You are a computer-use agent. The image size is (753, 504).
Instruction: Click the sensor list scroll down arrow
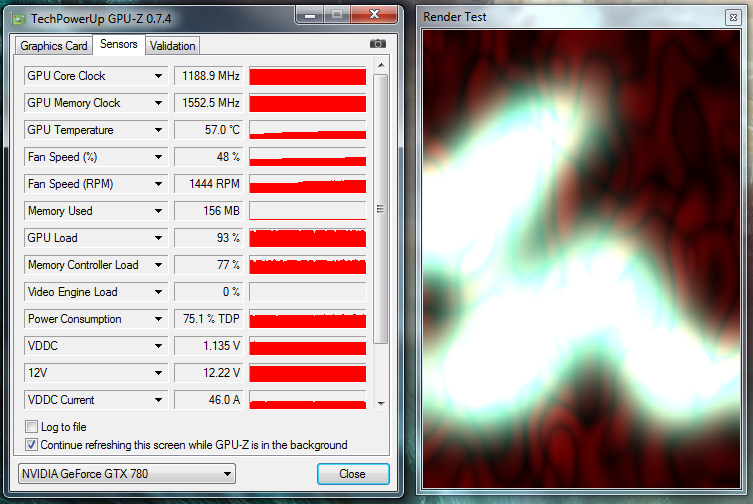click(381, 404)
